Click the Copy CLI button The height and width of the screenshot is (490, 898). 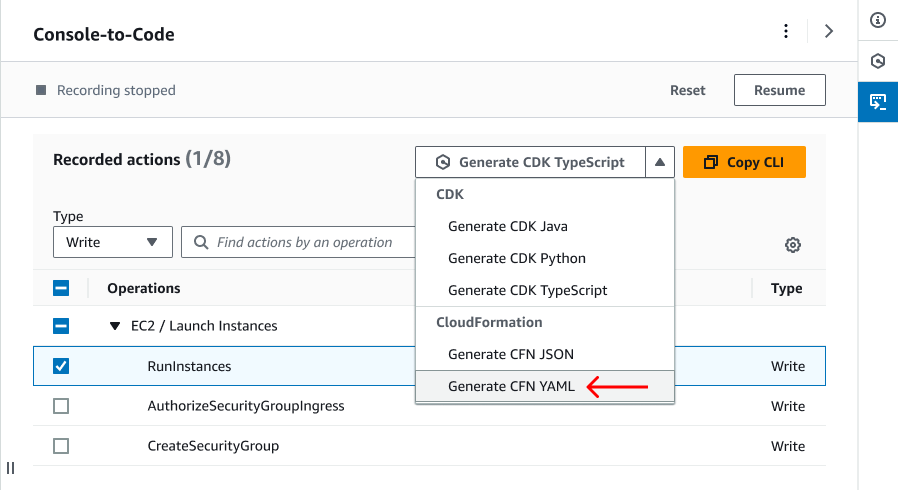pyautogui.click(x=744, y=162)
